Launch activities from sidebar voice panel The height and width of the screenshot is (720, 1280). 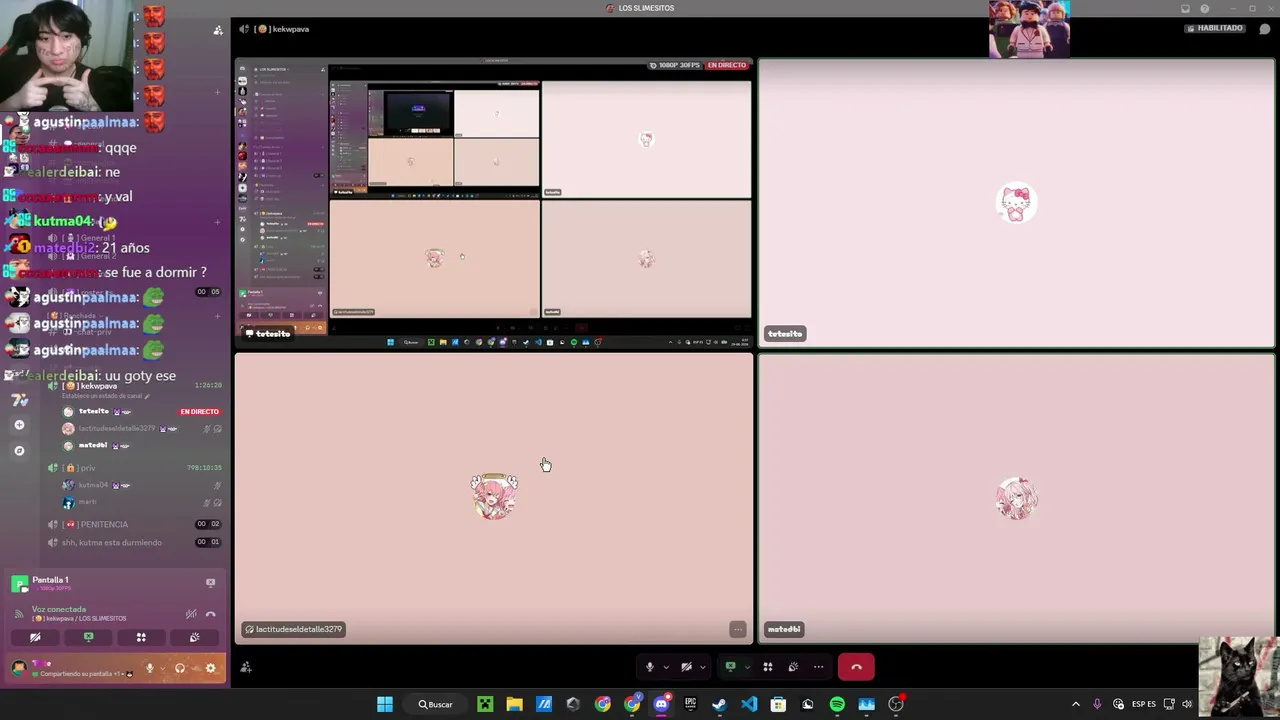tap(141, 637)
